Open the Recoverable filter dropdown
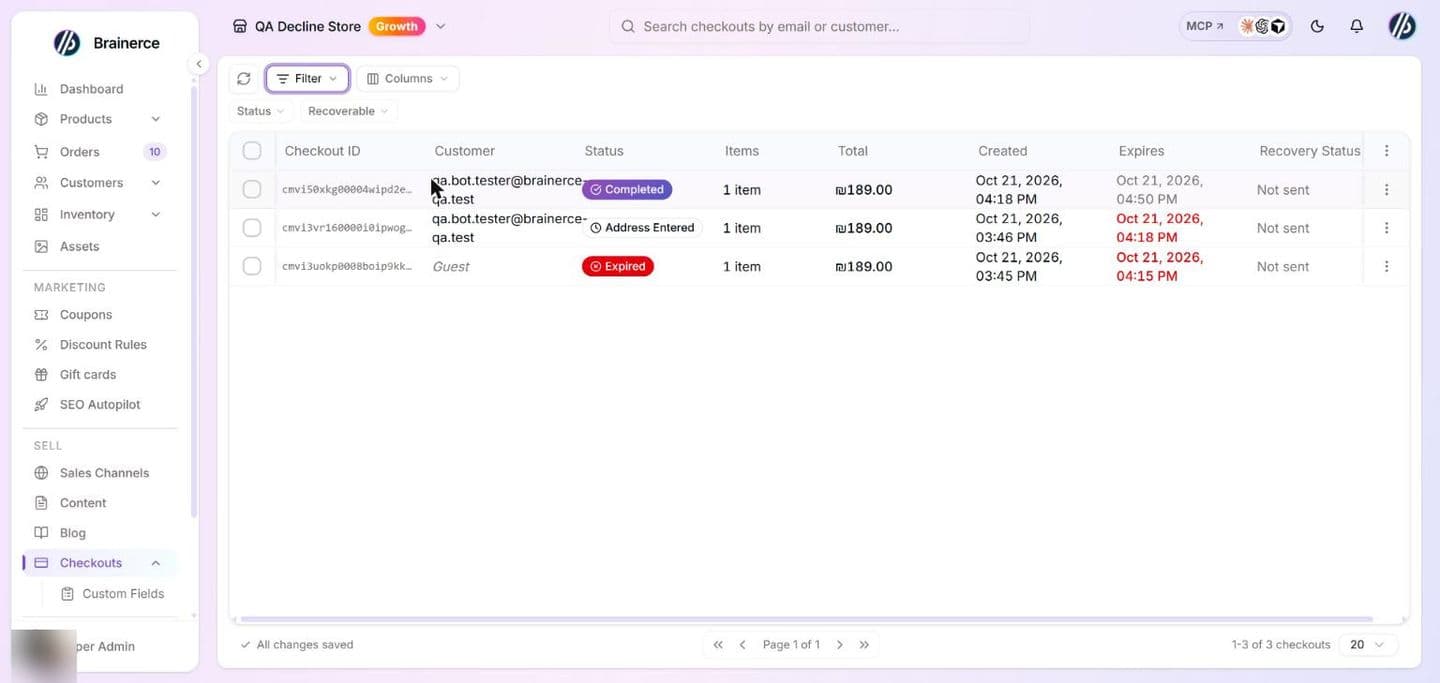 coord(348,111)
